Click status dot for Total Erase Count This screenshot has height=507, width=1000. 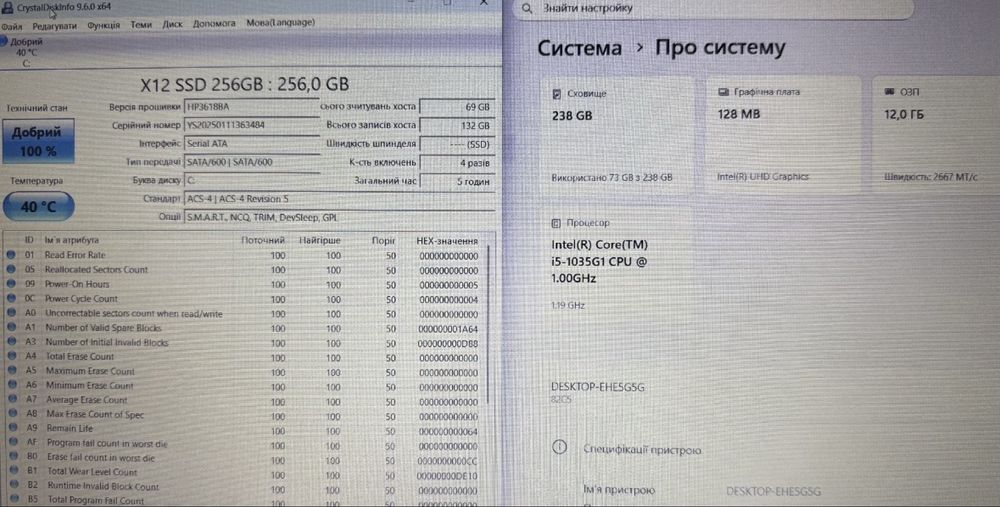[12, 356]
